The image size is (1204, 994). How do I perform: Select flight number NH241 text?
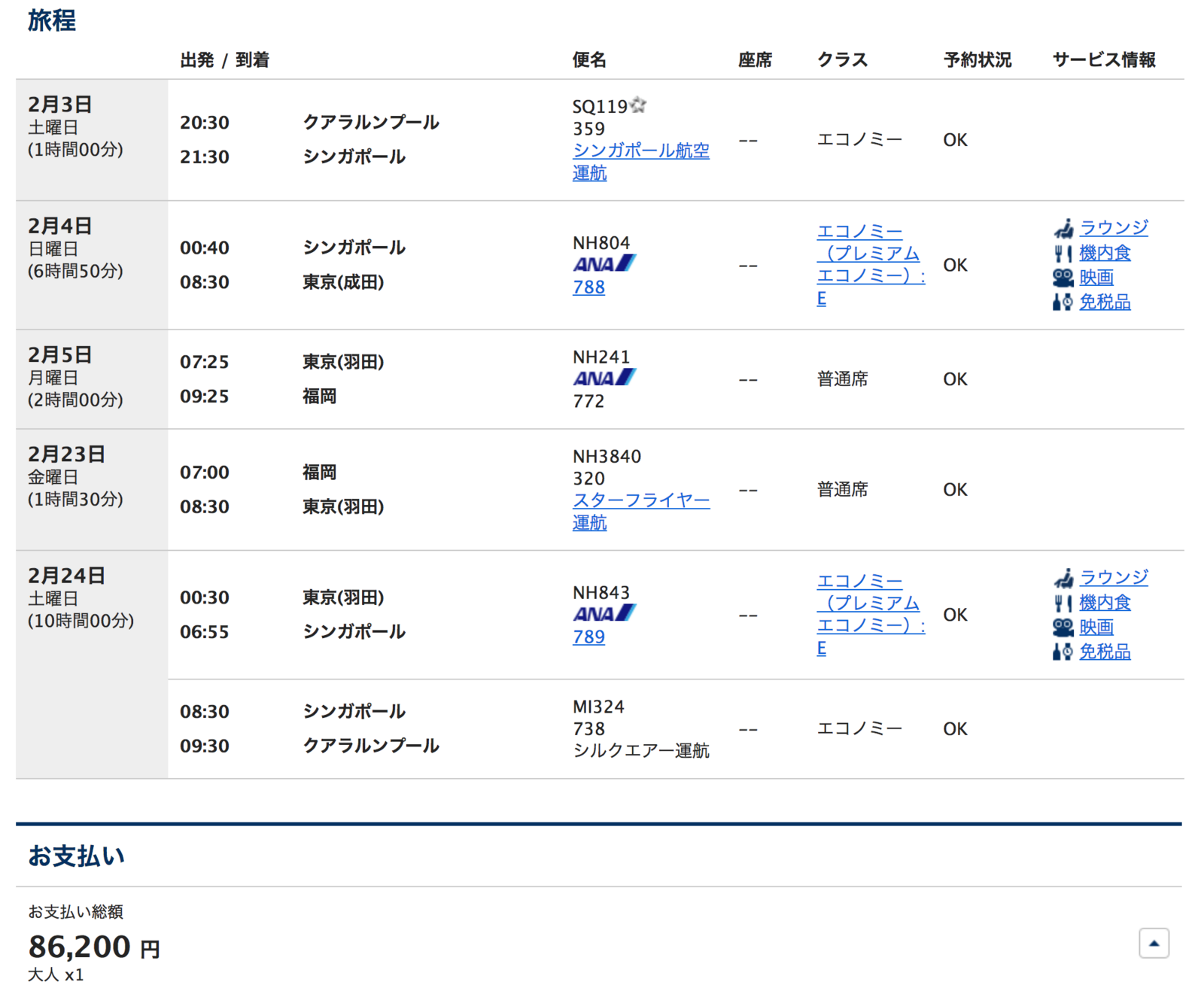pos(601,357)
